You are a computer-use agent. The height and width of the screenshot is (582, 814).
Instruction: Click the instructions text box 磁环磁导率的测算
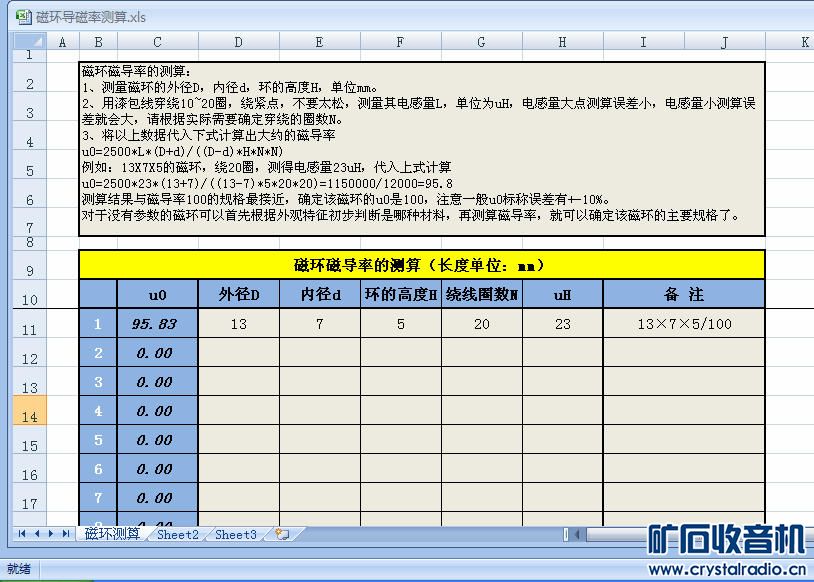[422, 149]
